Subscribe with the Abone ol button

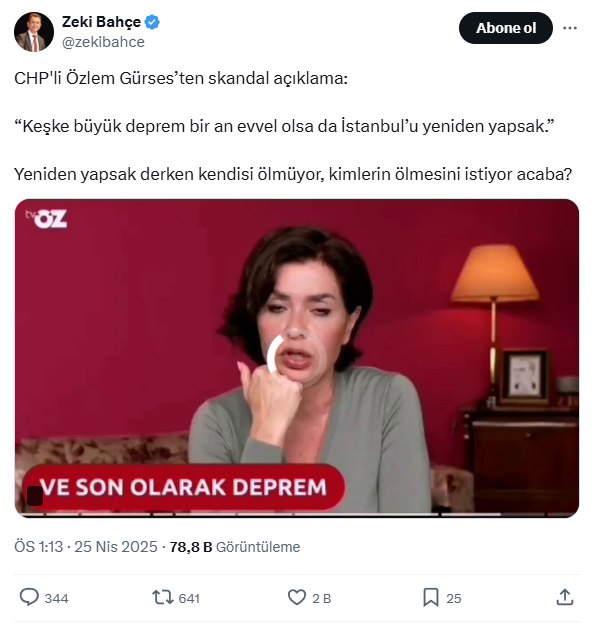[x=506, y=28]
